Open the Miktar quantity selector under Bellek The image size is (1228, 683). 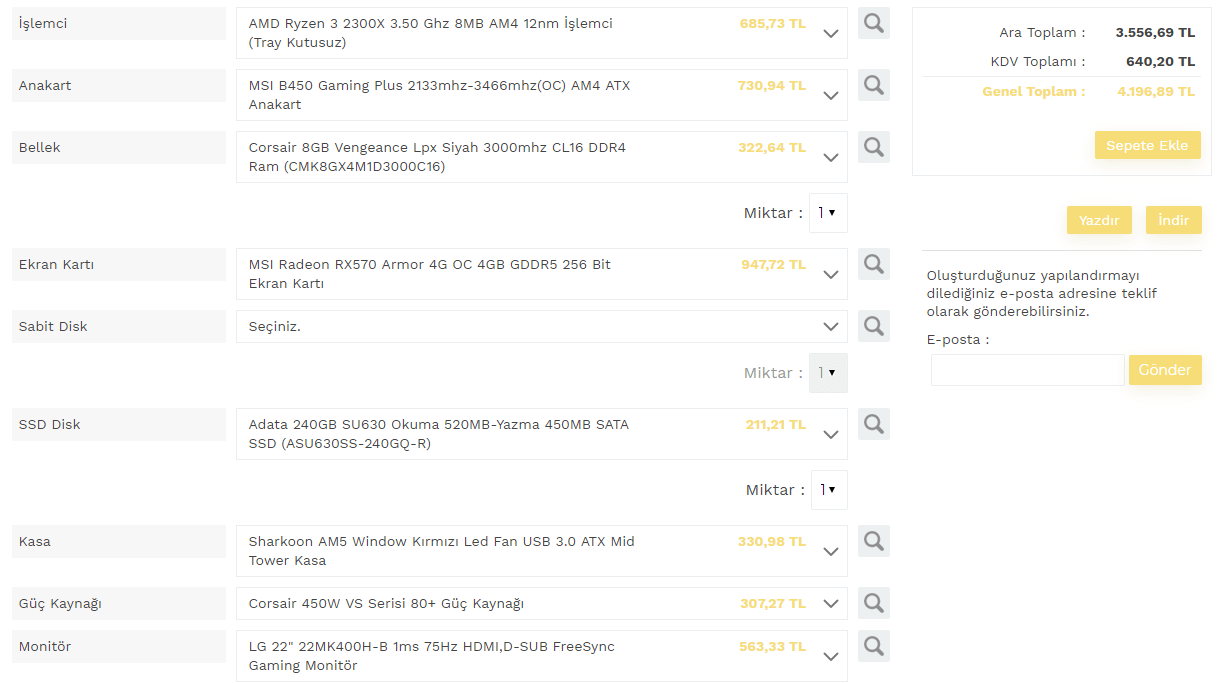828,213
